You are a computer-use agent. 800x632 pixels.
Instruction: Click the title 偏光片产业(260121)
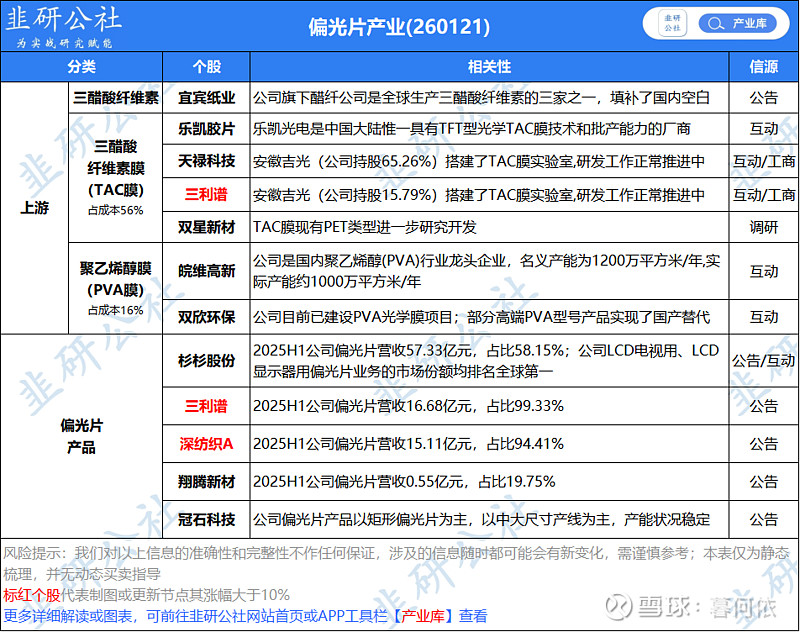click(399, 24)
